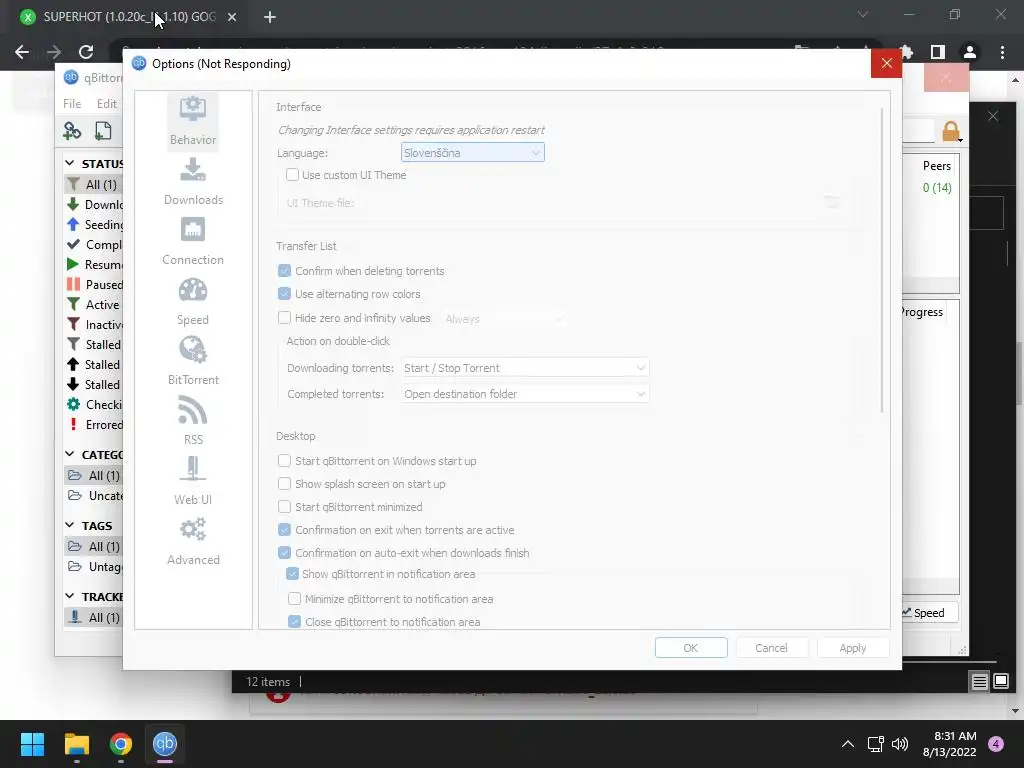
Task: Click the Chrome profile icon
Action: pos(970,52)
